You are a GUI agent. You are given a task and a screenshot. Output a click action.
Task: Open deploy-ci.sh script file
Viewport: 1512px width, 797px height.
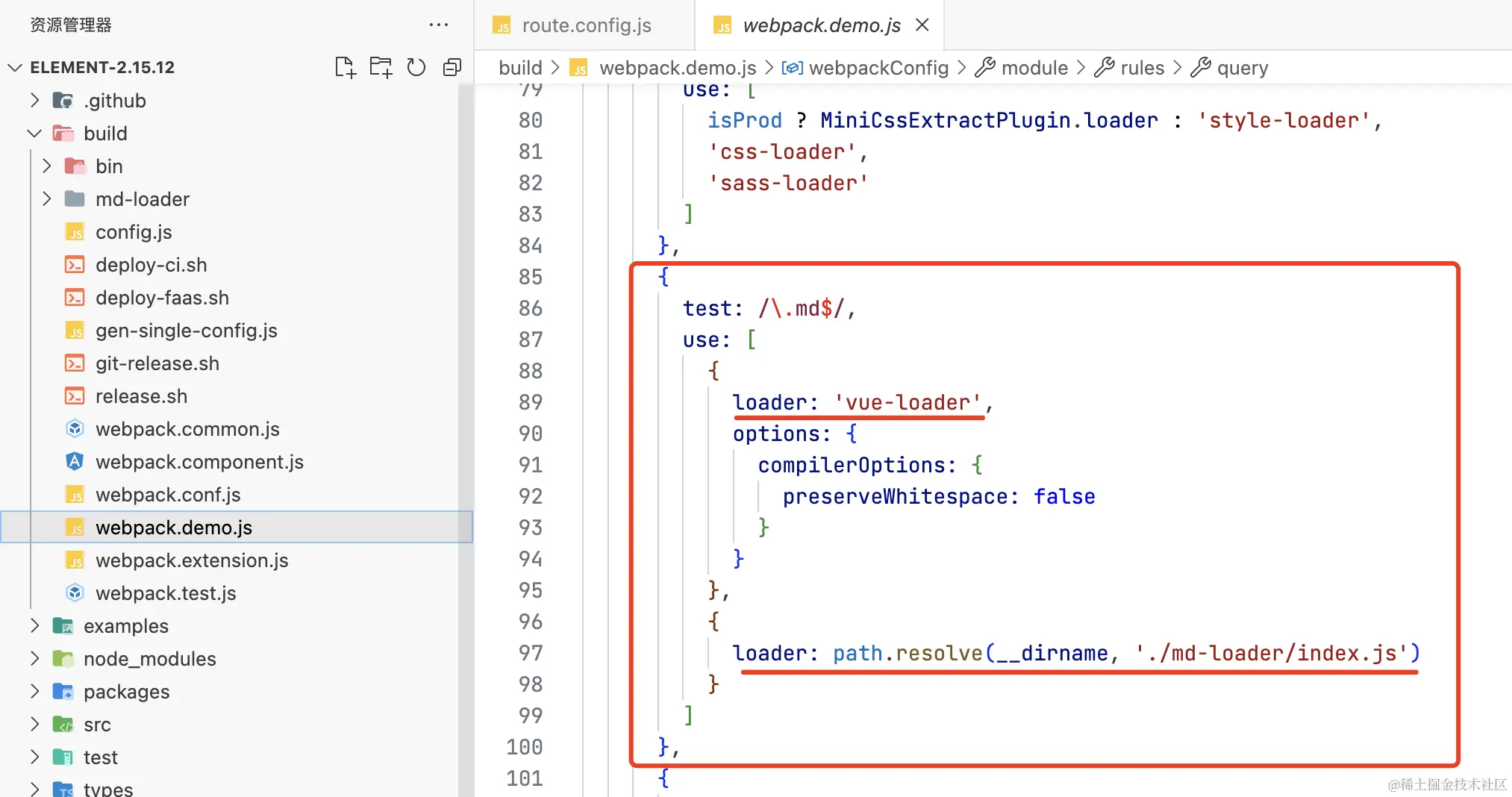point(151,265)
